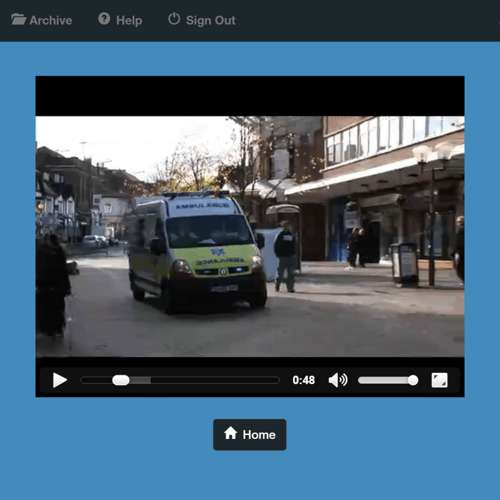This screenshot has height=500, width=500.
Task: Click the house icon on Home button
Action: coord(230,433)
